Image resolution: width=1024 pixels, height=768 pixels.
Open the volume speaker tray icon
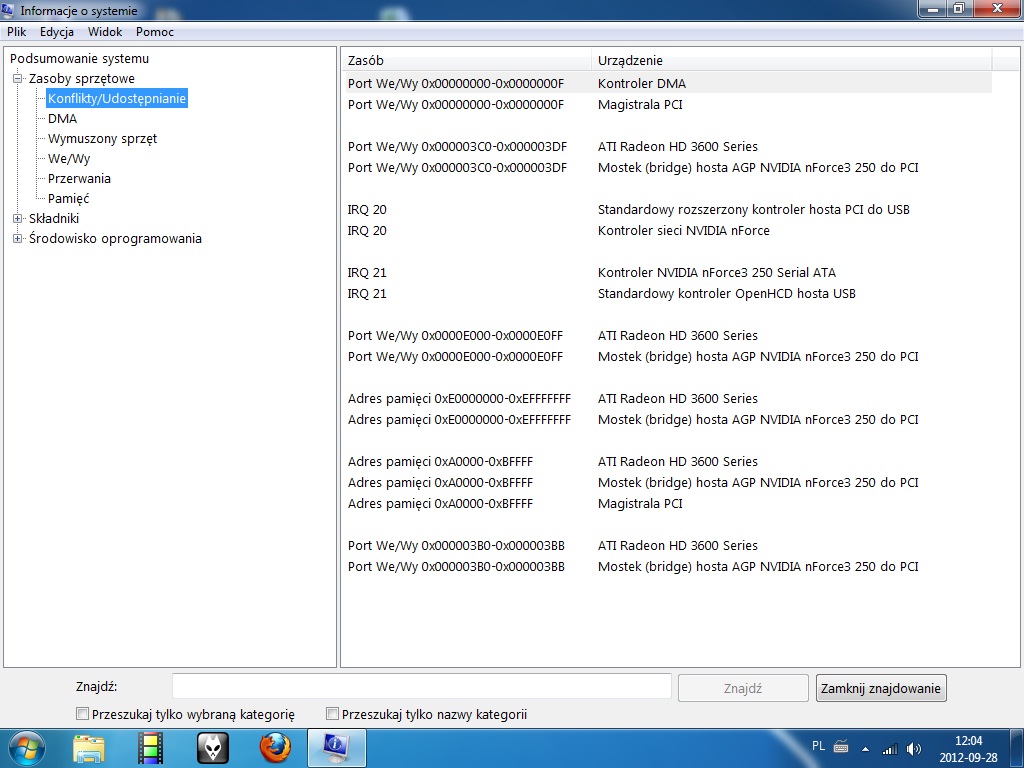point(914,749)
